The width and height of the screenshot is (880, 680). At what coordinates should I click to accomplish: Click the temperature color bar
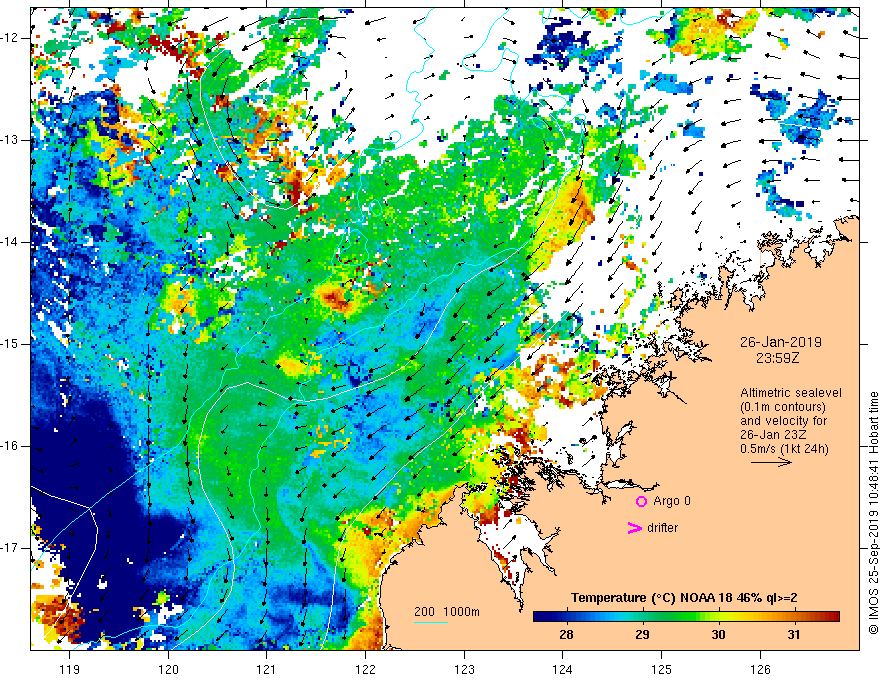(x=686, y=616)
